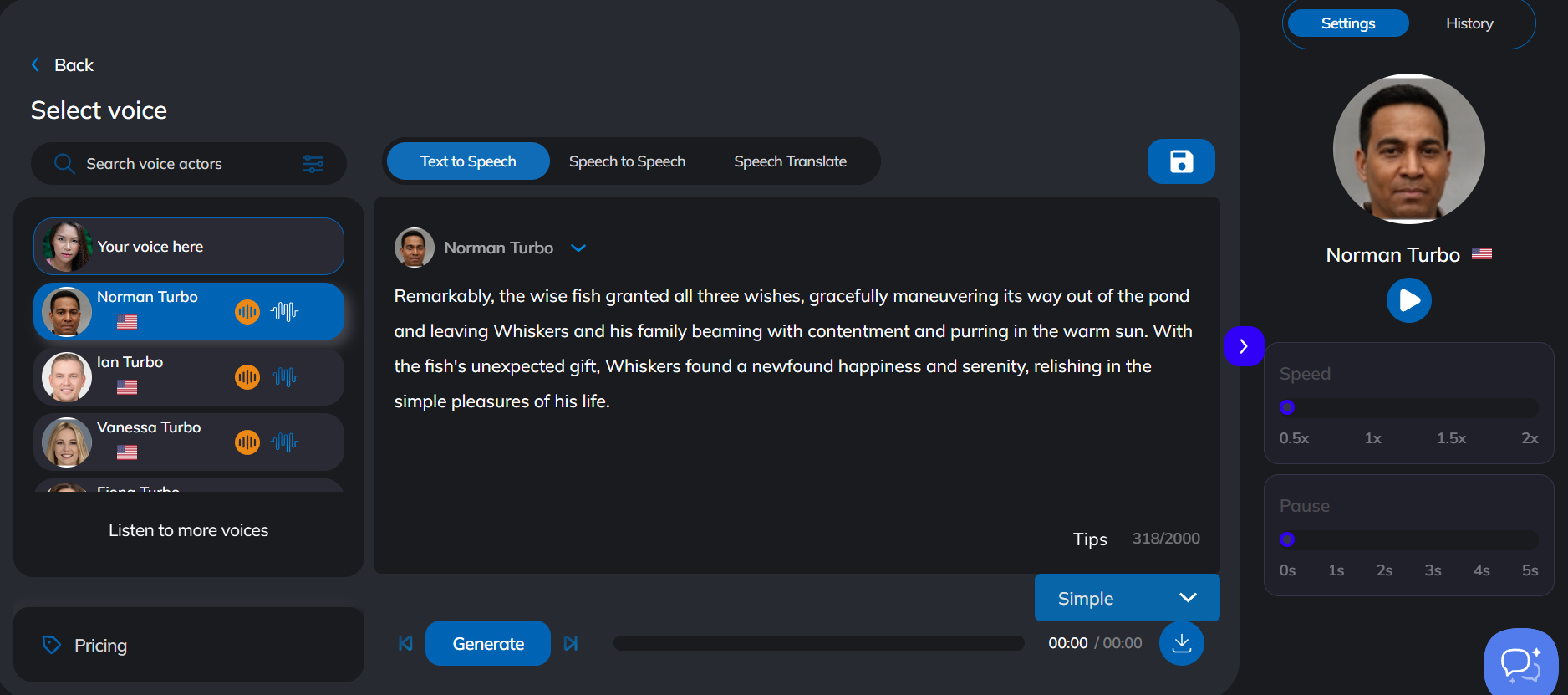Collapse the settings side panel arrow
Image resolution: width=1568 pixels, height=695 pixels.
(1244, 346)
